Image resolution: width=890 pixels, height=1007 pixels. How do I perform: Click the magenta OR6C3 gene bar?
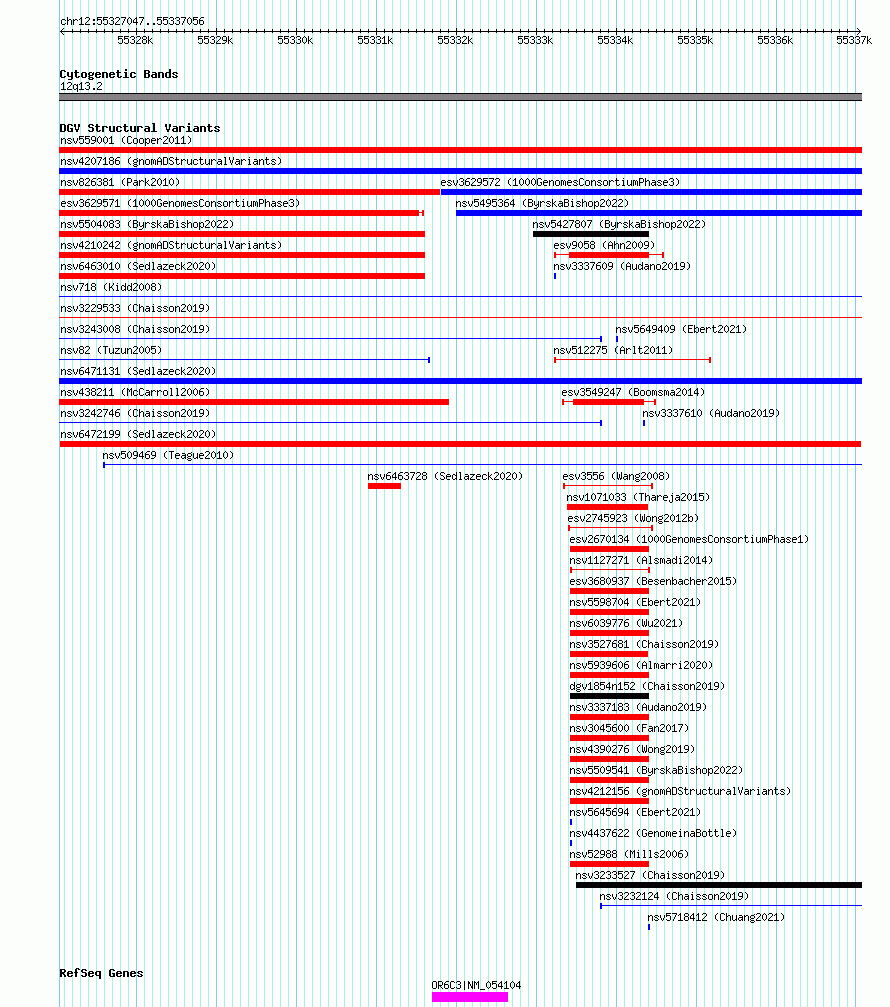click(470, 997)
